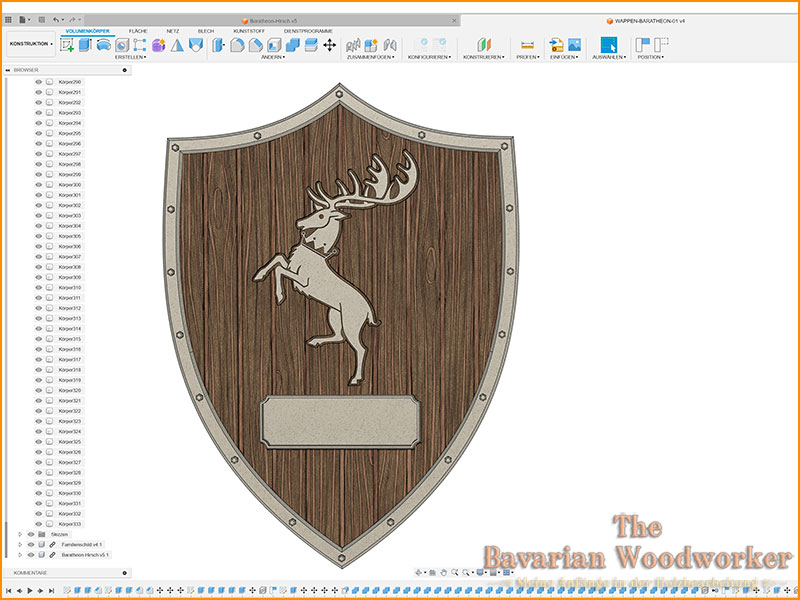Select the Hole tool icon

(x=121, y=45)
